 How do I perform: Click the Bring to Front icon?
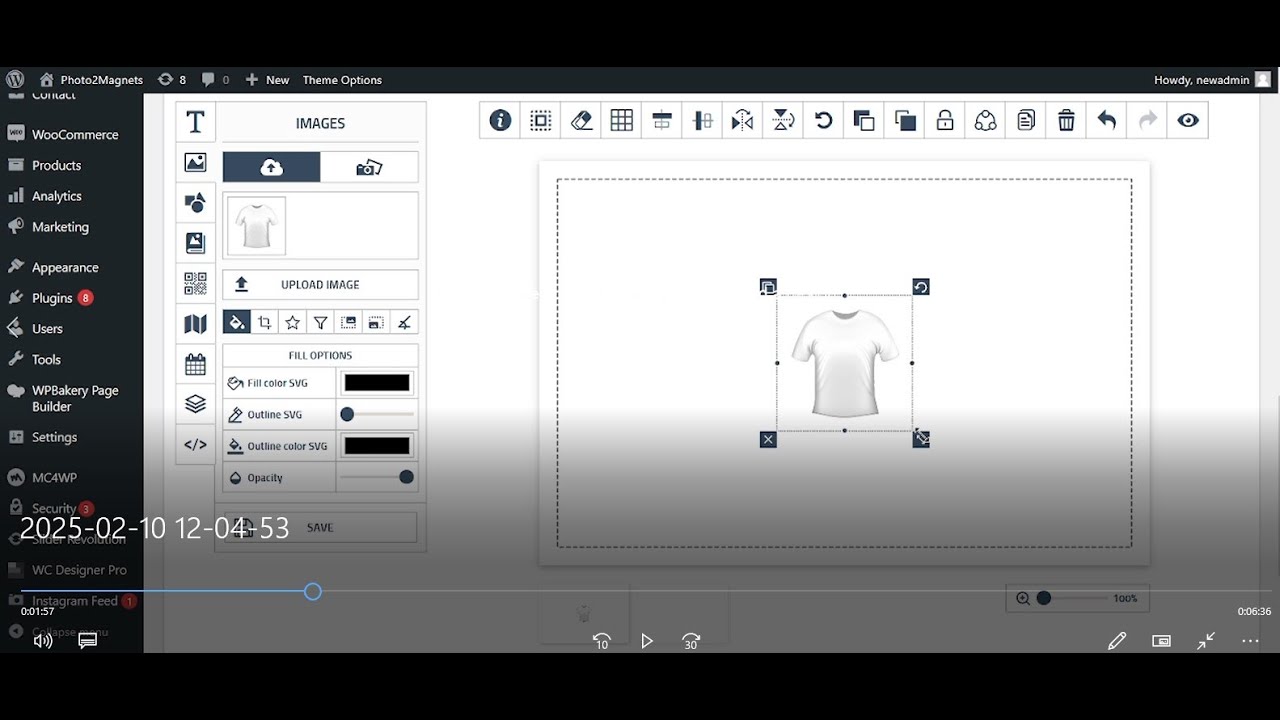click(864, 120)
